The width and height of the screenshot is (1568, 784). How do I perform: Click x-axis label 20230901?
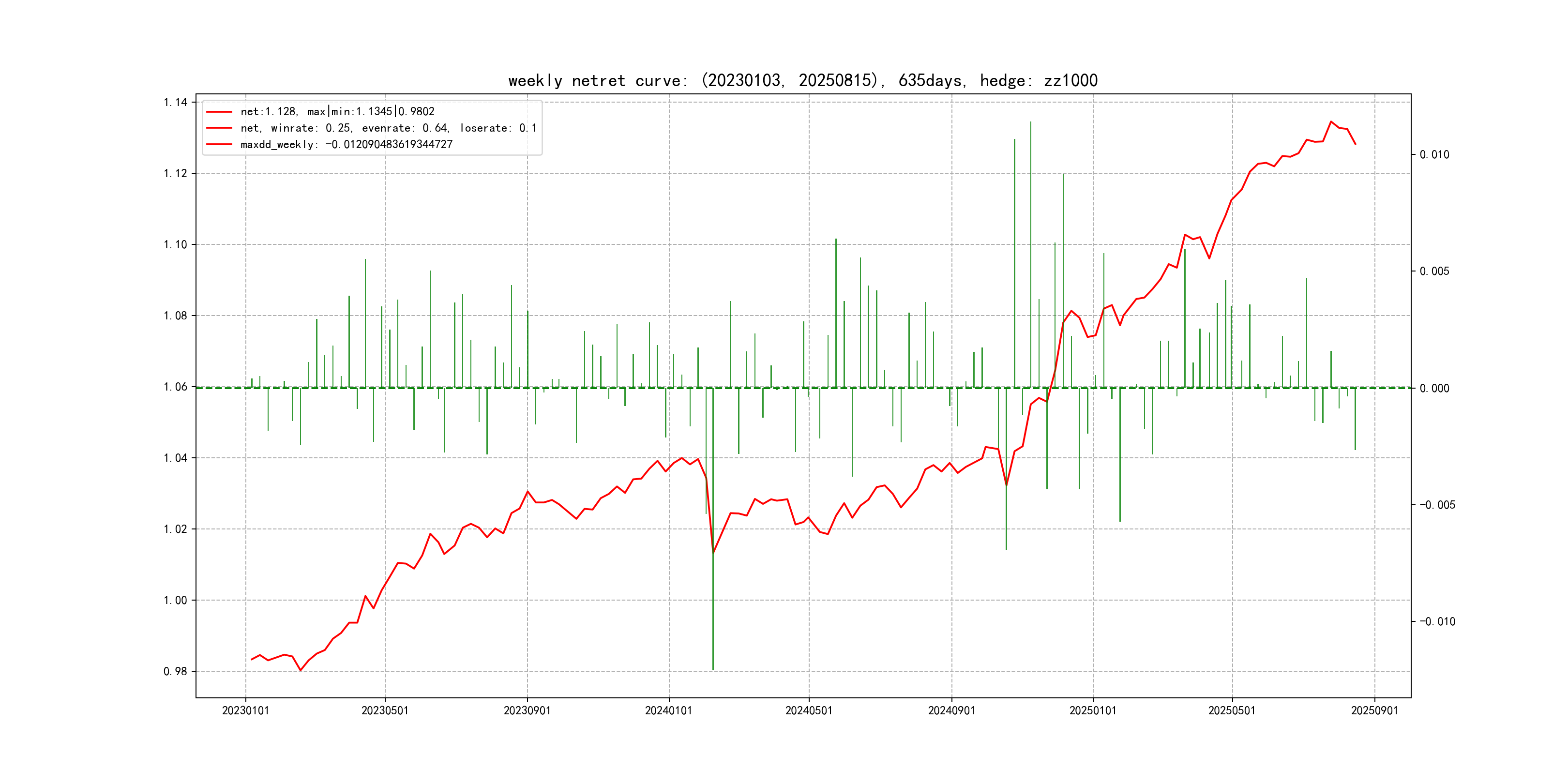pyautogui.click(x=527, y=710)
